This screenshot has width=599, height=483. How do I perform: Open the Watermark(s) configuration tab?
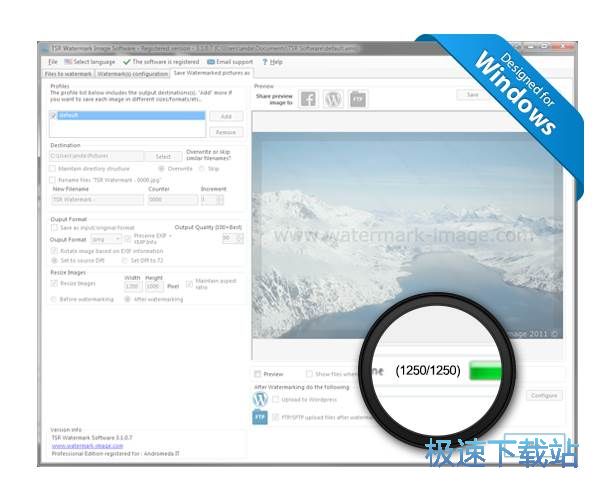point(133,74)
